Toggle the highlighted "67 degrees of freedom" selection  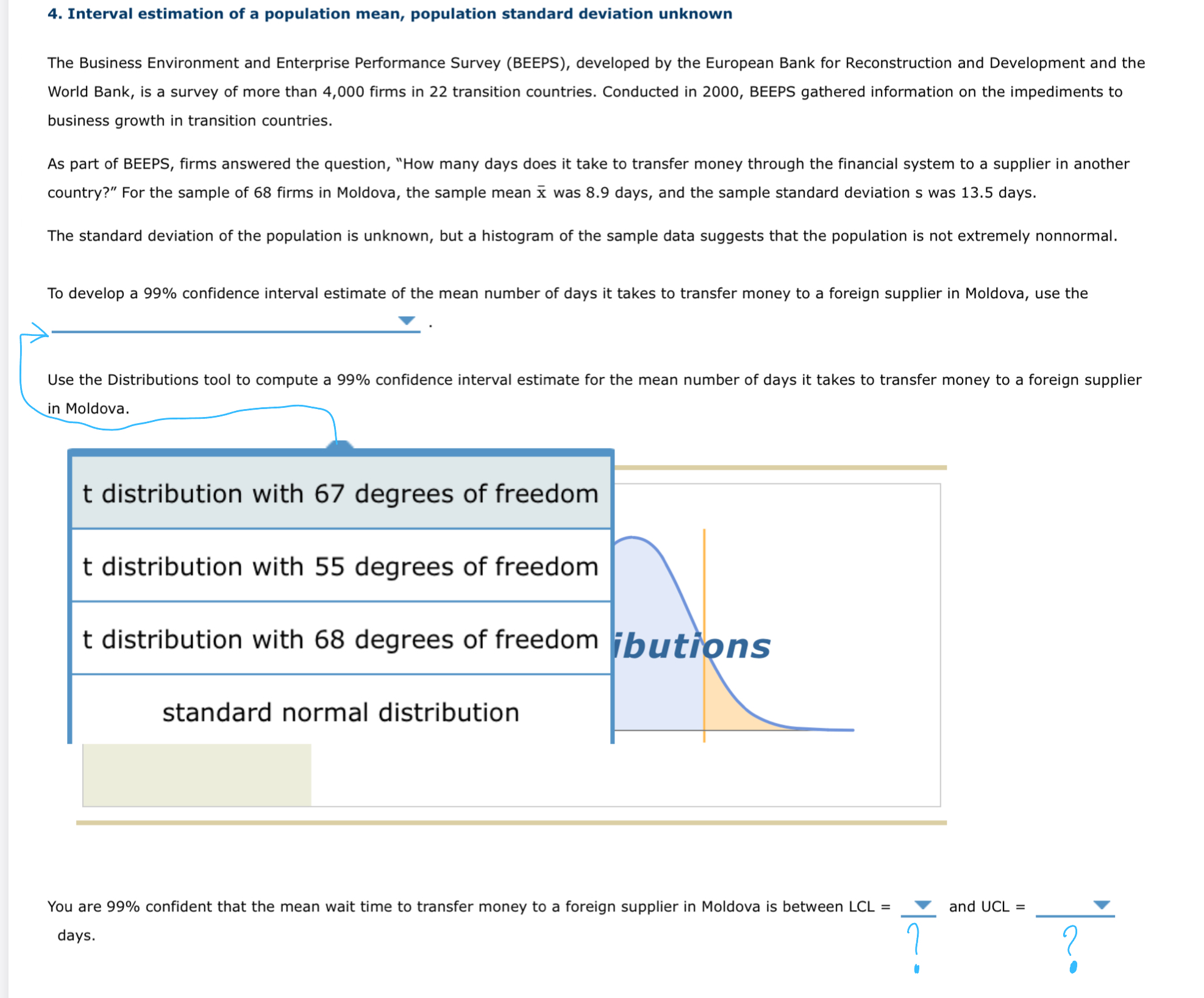pos(339,494)
